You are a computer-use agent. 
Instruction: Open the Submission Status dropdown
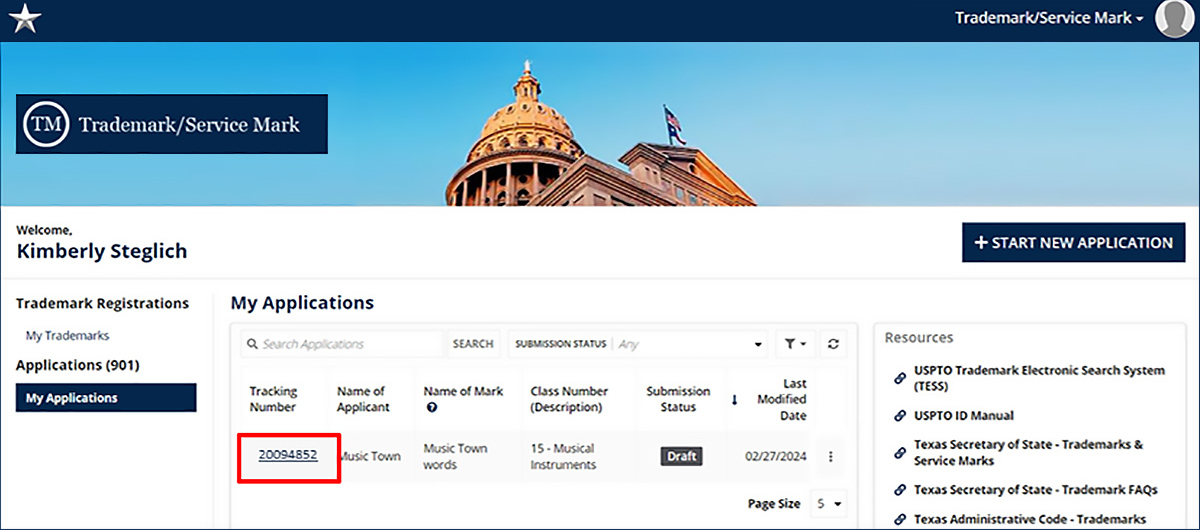688,344
